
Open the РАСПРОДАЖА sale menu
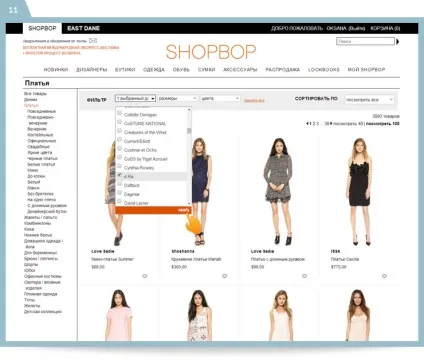[282, 70]
